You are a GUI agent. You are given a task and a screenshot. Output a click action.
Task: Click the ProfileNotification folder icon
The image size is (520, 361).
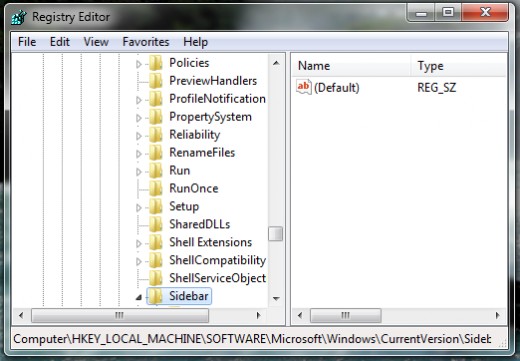point(156,99)
